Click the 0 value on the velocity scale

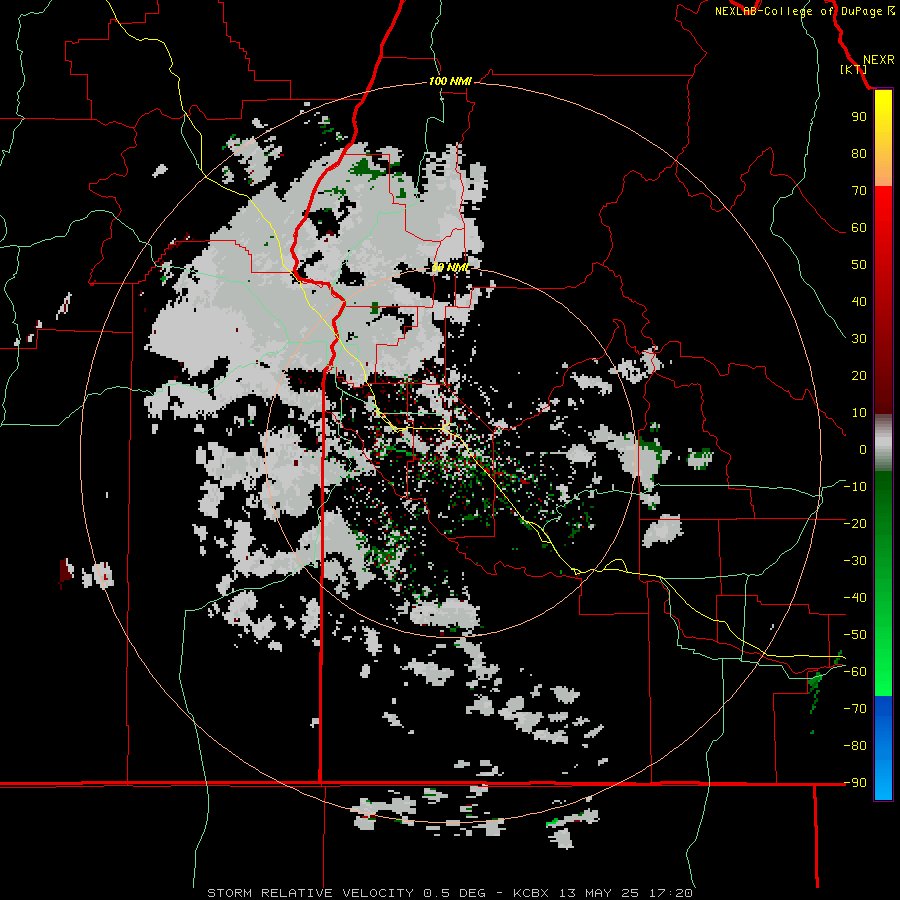[863, 449]
